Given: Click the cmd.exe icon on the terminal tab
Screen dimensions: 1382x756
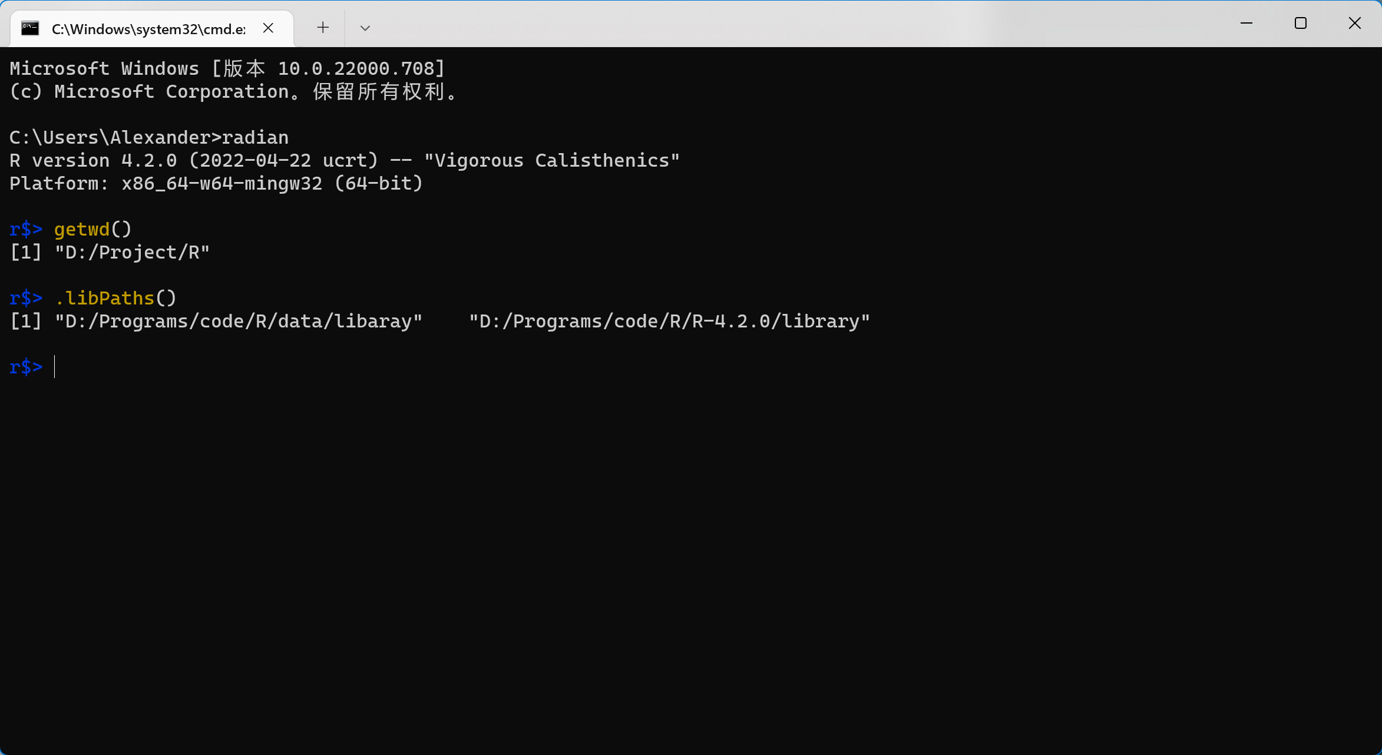Looking at the screenshot, I should tap(29, 28).
